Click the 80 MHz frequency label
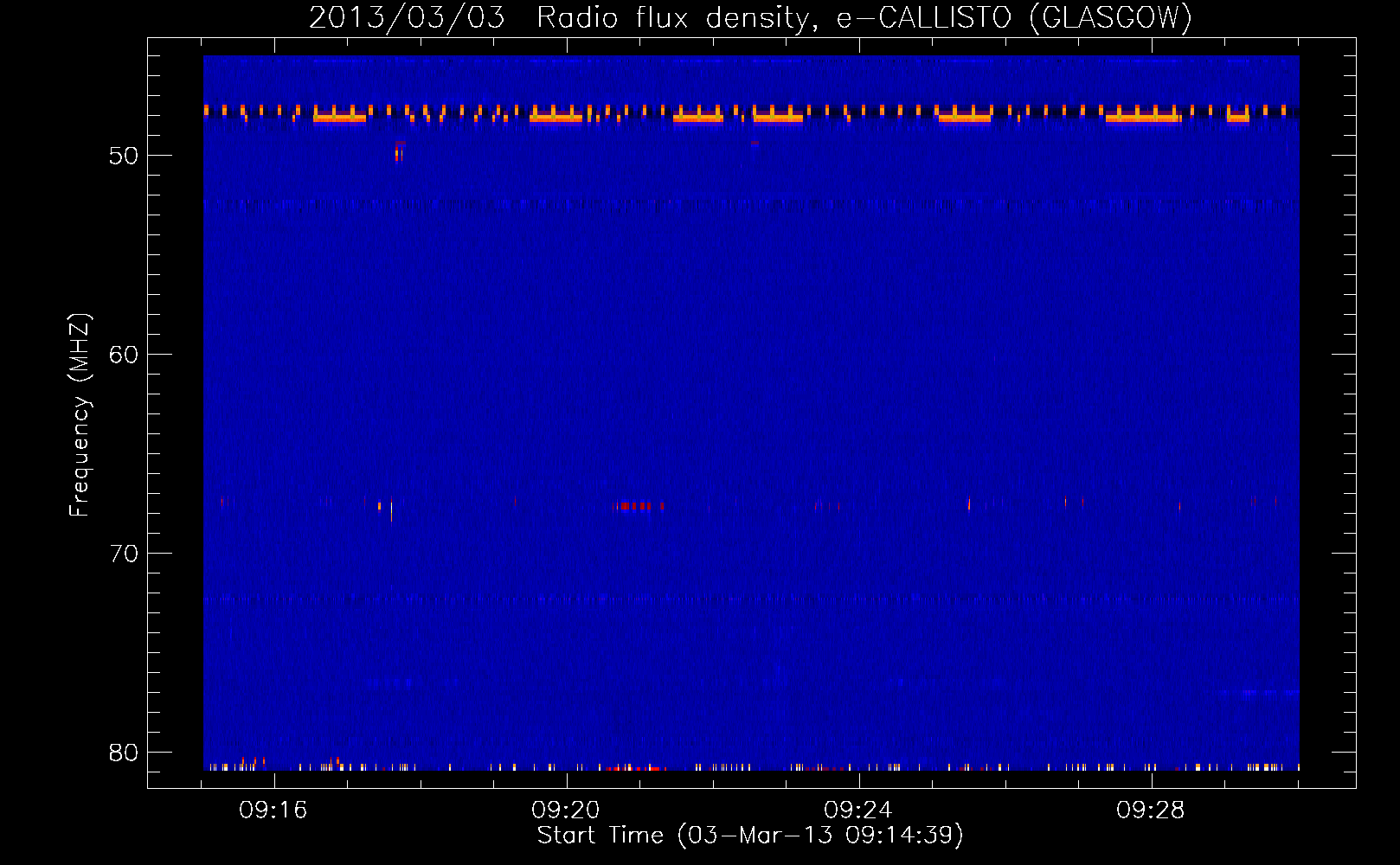The height and width of the screenshot is (865, 1400). click(x=124, y=753)
